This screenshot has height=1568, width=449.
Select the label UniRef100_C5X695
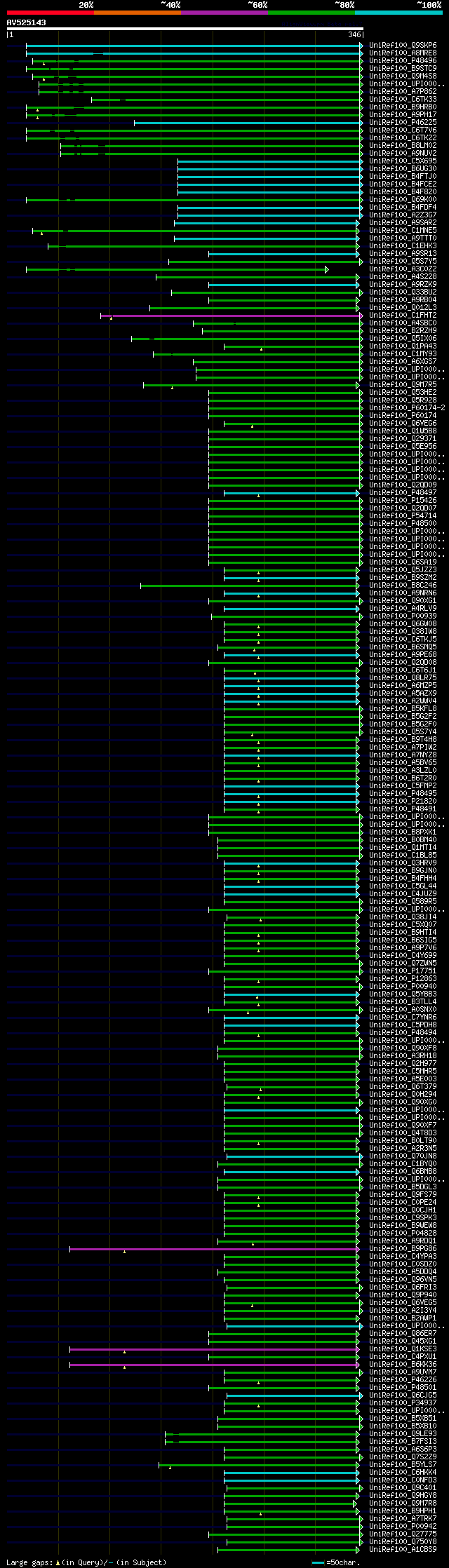click(x=403, y=161)
